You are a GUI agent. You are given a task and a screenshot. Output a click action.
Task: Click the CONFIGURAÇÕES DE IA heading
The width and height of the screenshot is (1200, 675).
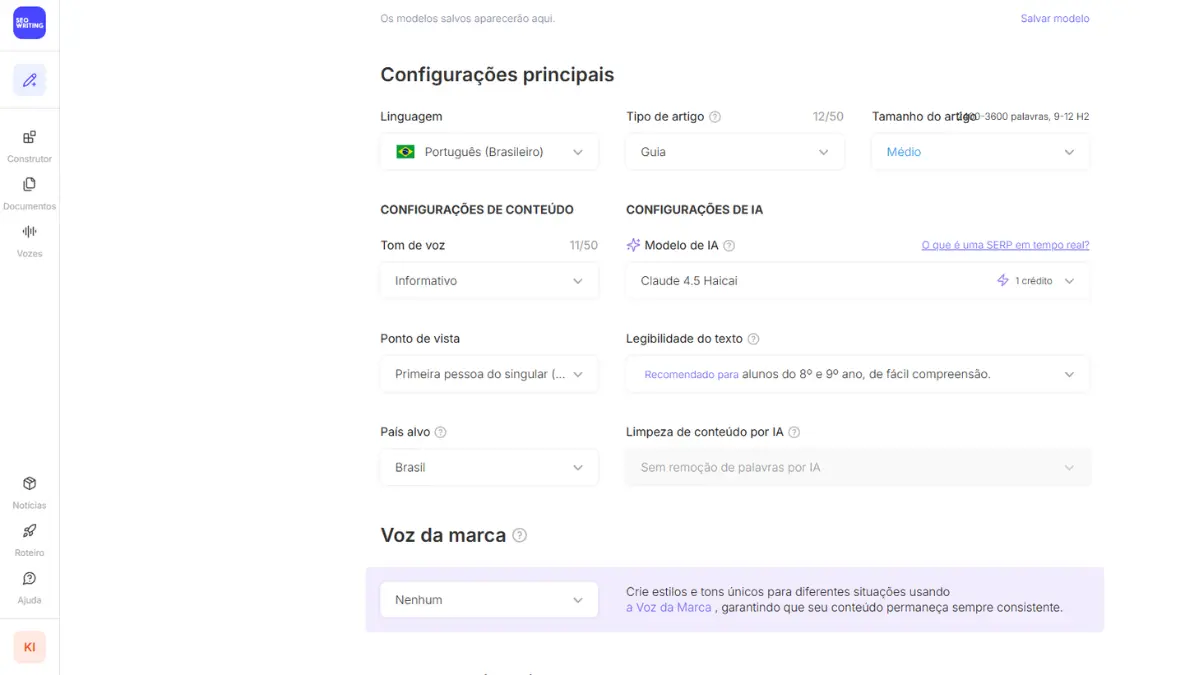tap(695, 210)
